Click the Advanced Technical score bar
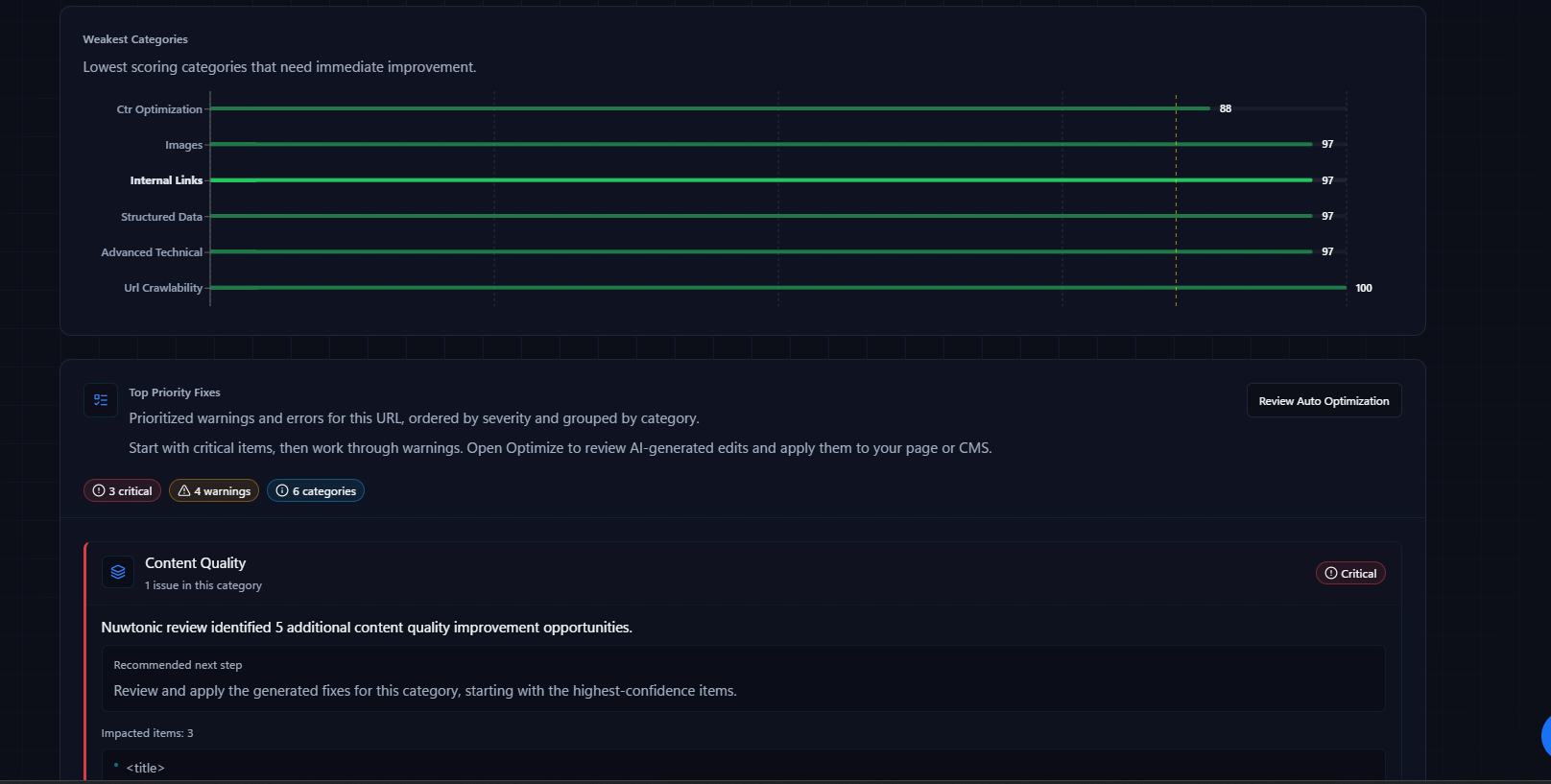1551x784 pixels. [x=761, y=251]
